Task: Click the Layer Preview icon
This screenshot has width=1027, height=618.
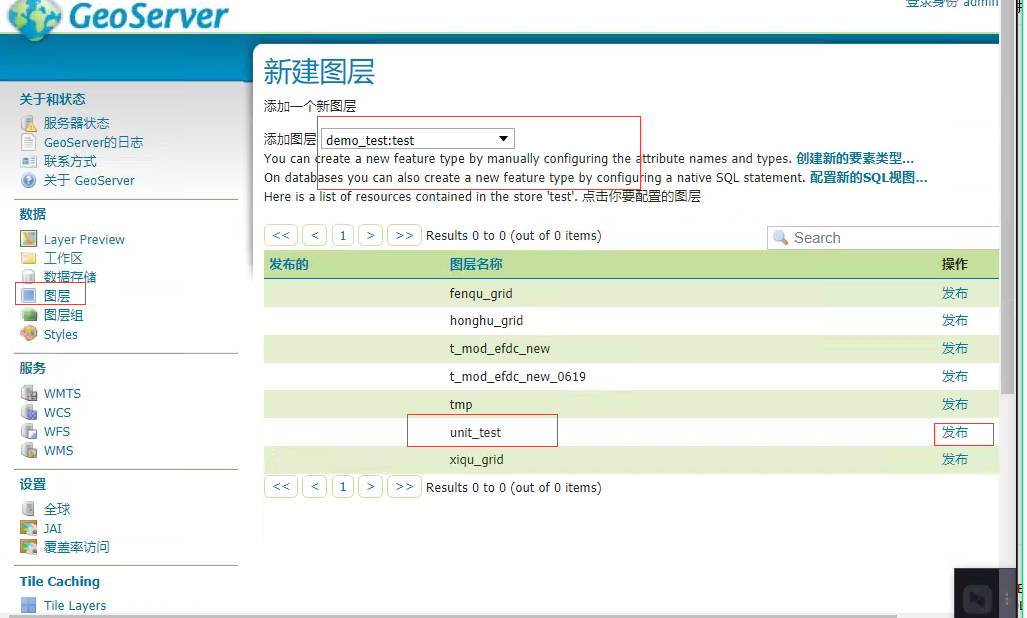Action: [x=29, y=239]
